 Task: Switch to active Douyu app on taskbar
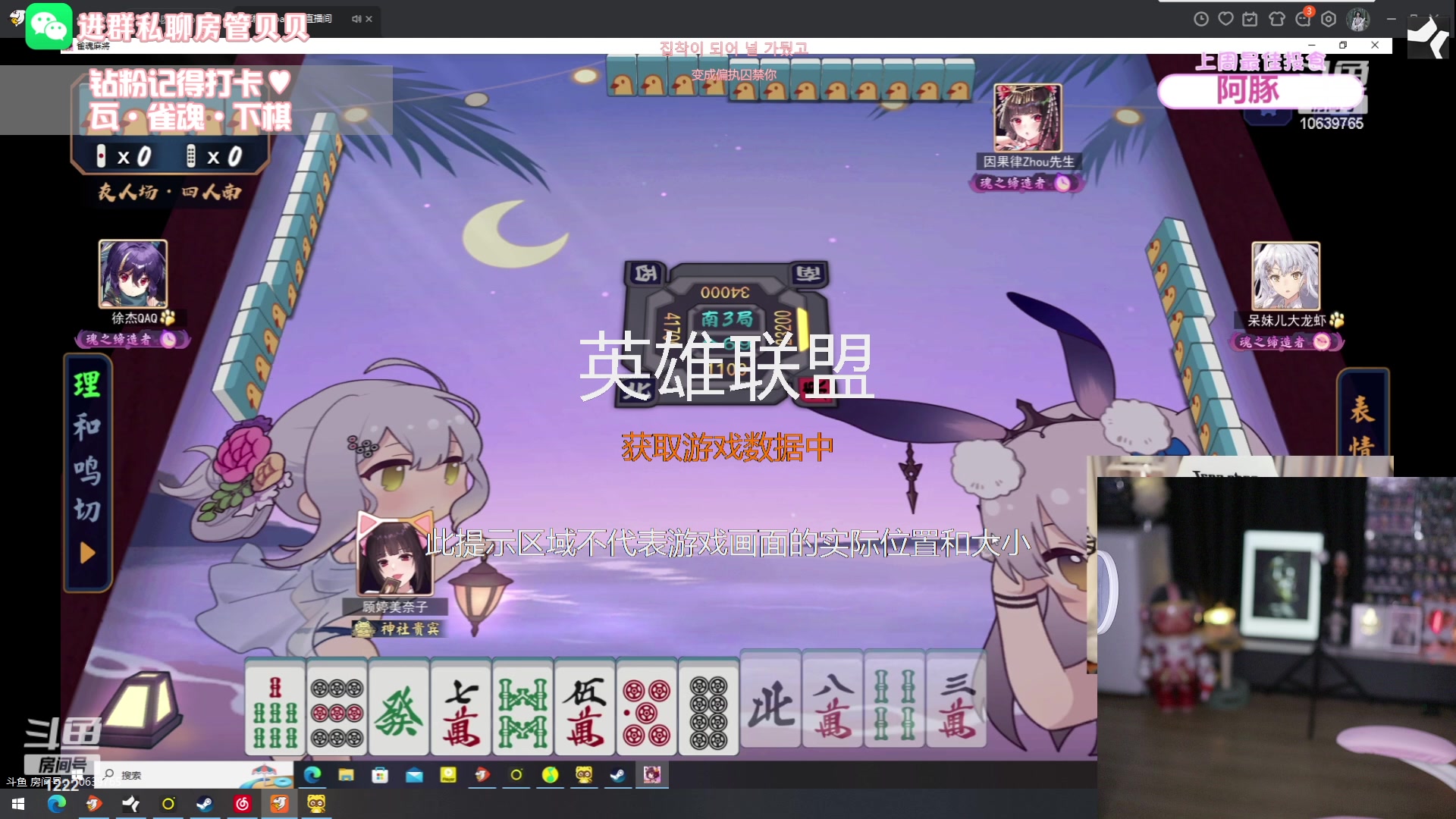click(279, 804)
